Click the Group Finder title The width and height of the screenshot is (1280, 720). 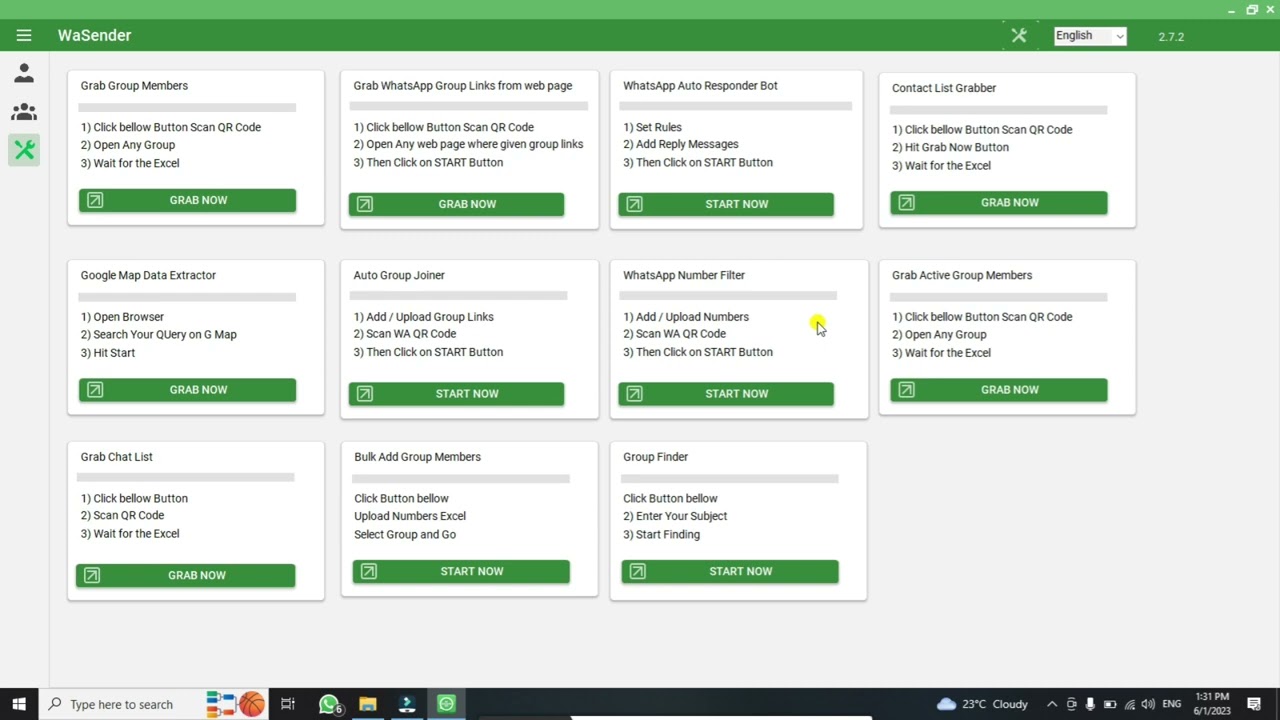click(655, 457)
